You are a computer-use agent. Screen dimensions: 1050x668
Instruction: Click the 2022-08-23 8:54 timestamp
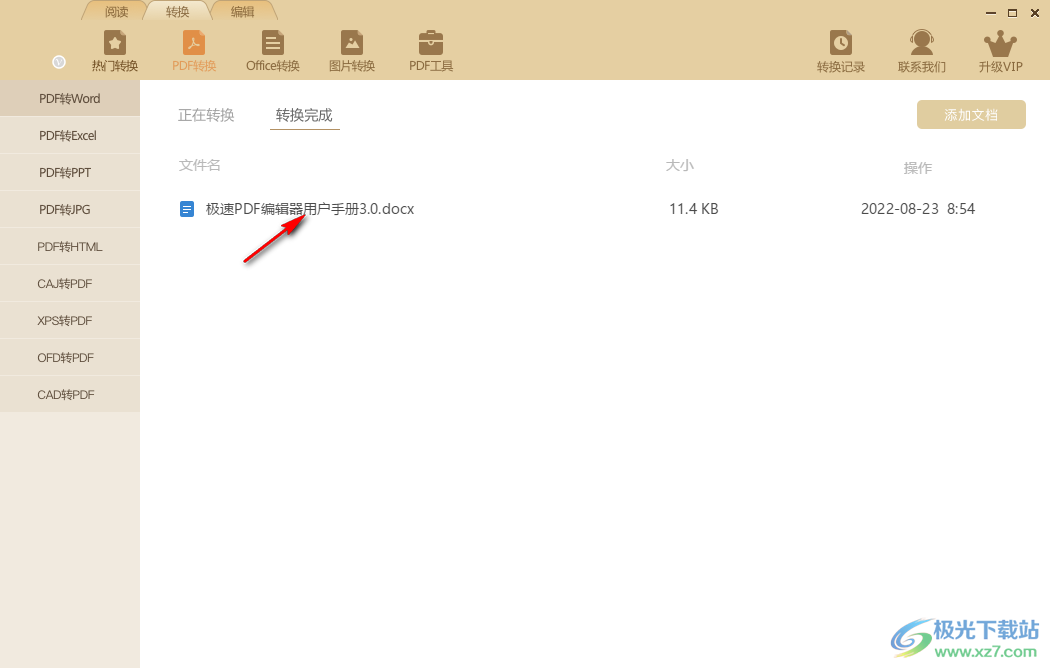917,209
